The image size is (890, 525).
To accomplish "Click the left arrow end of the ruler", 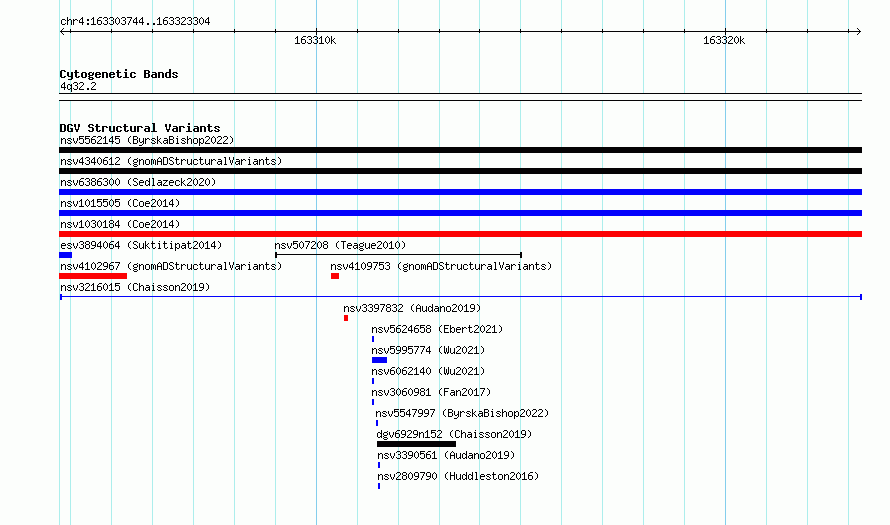I will pos(62,32).
